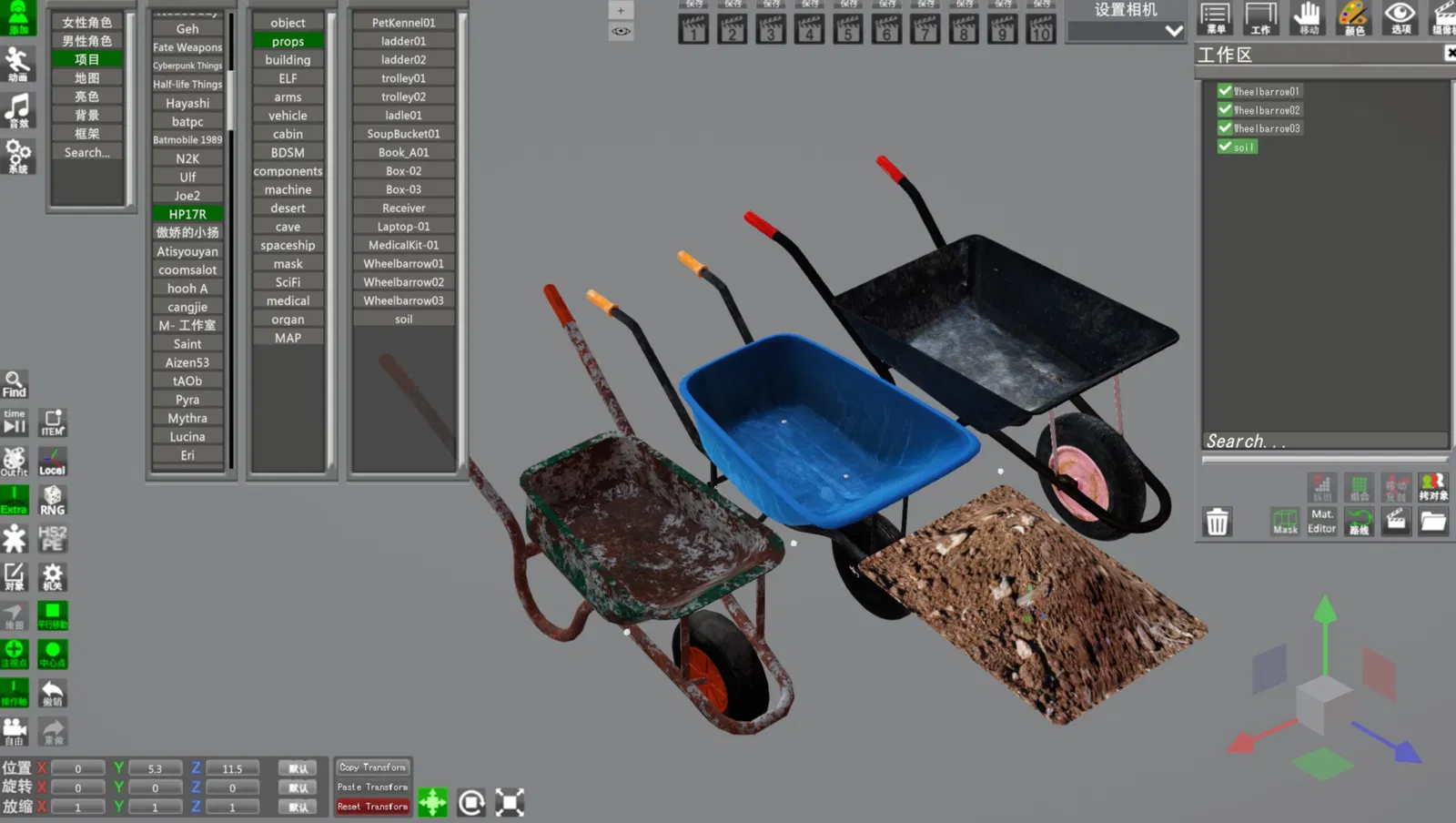This screenshot has height=823, width=1456.
Task: Choose the building category
Action: coord(288,59)
